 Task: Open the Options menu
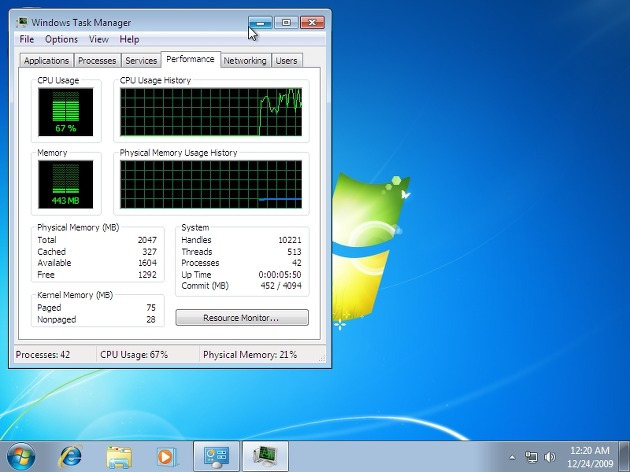61,39
